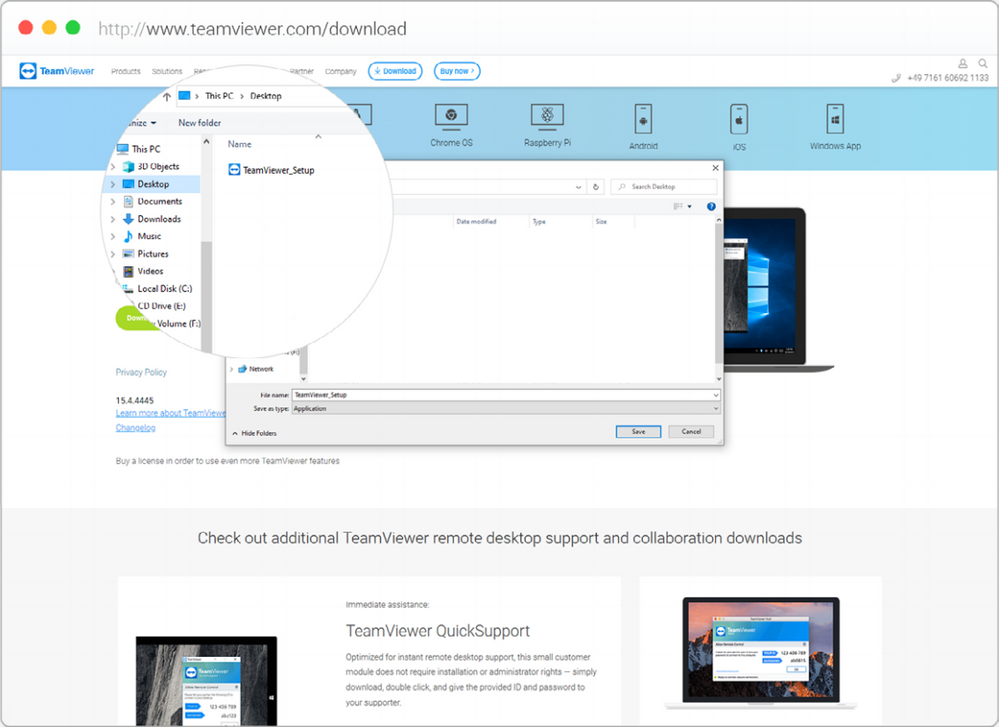The width and height of the screenshot is (999, 727).
Task: Click the Buy now button
Action: (457, 71)
